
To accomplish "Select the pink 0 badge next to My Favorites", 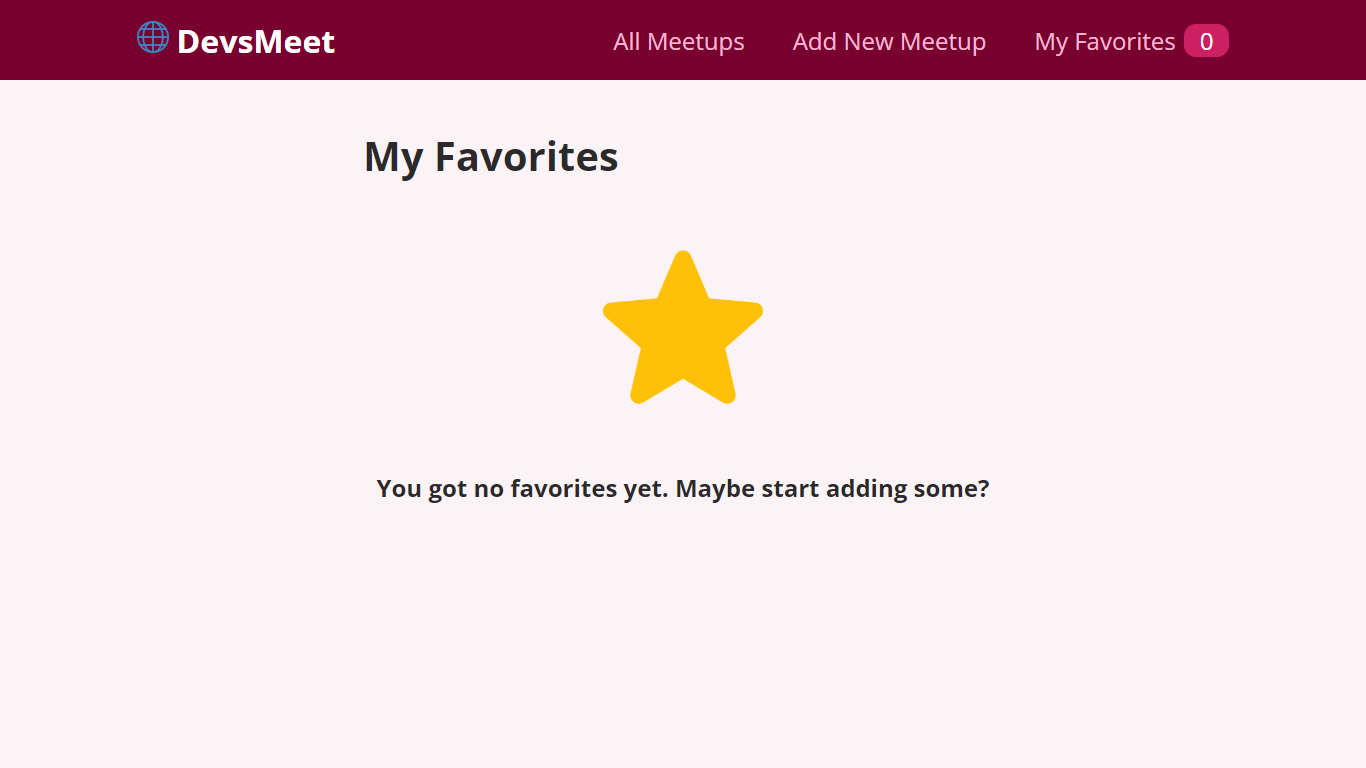I will (1205, 40).
